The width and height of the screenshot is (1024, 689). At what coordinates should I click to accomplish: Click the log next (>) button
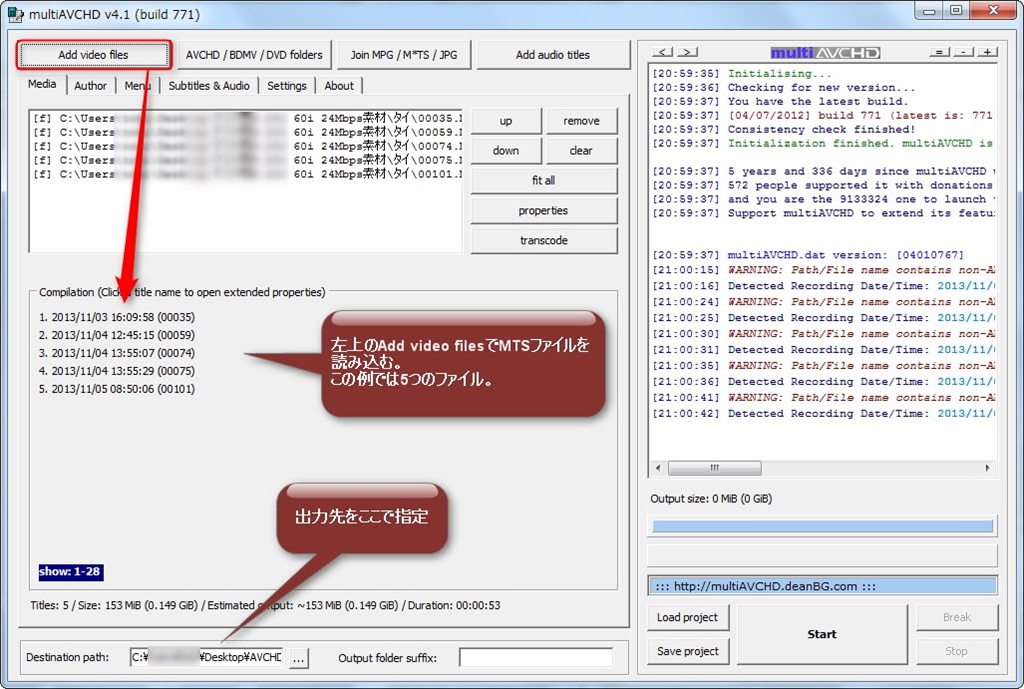click(x=687, y=52)
